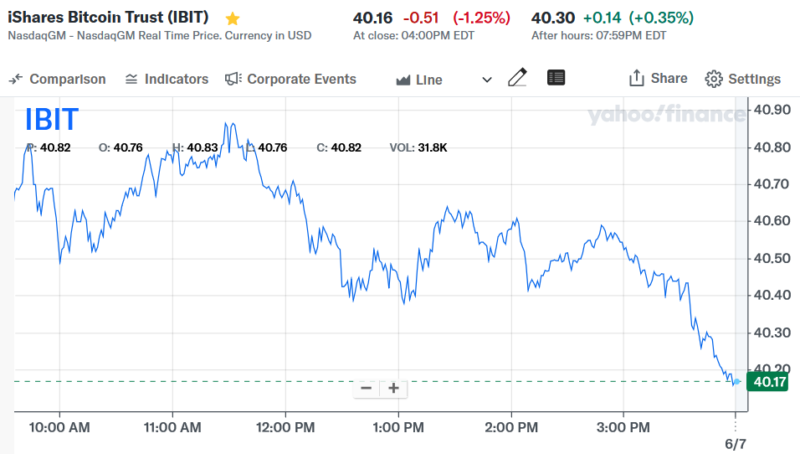Open the Indicators menu
This screenshot has height=454, width=800.
tap(176, 79)
